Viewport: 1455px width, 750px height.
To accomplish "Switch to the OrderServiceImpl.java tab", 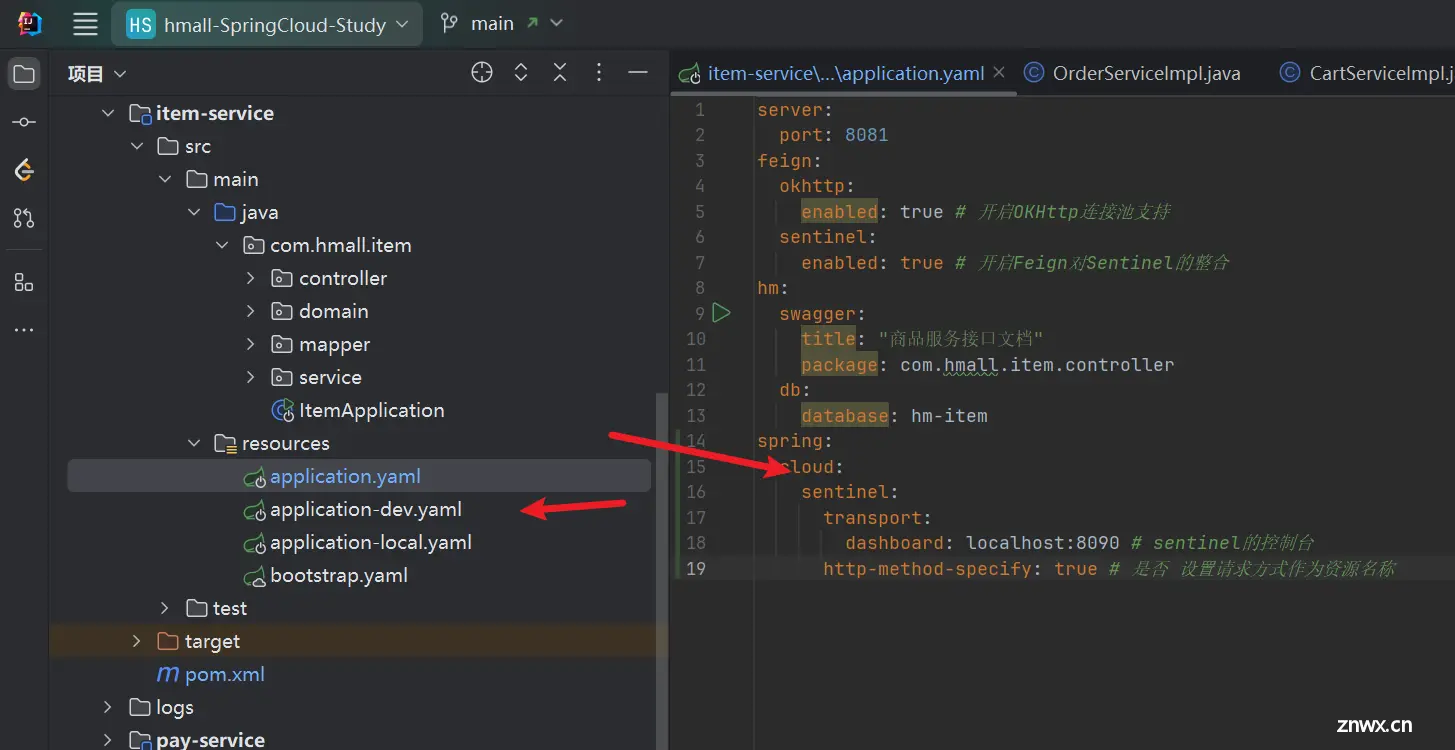I will 1132,73.
